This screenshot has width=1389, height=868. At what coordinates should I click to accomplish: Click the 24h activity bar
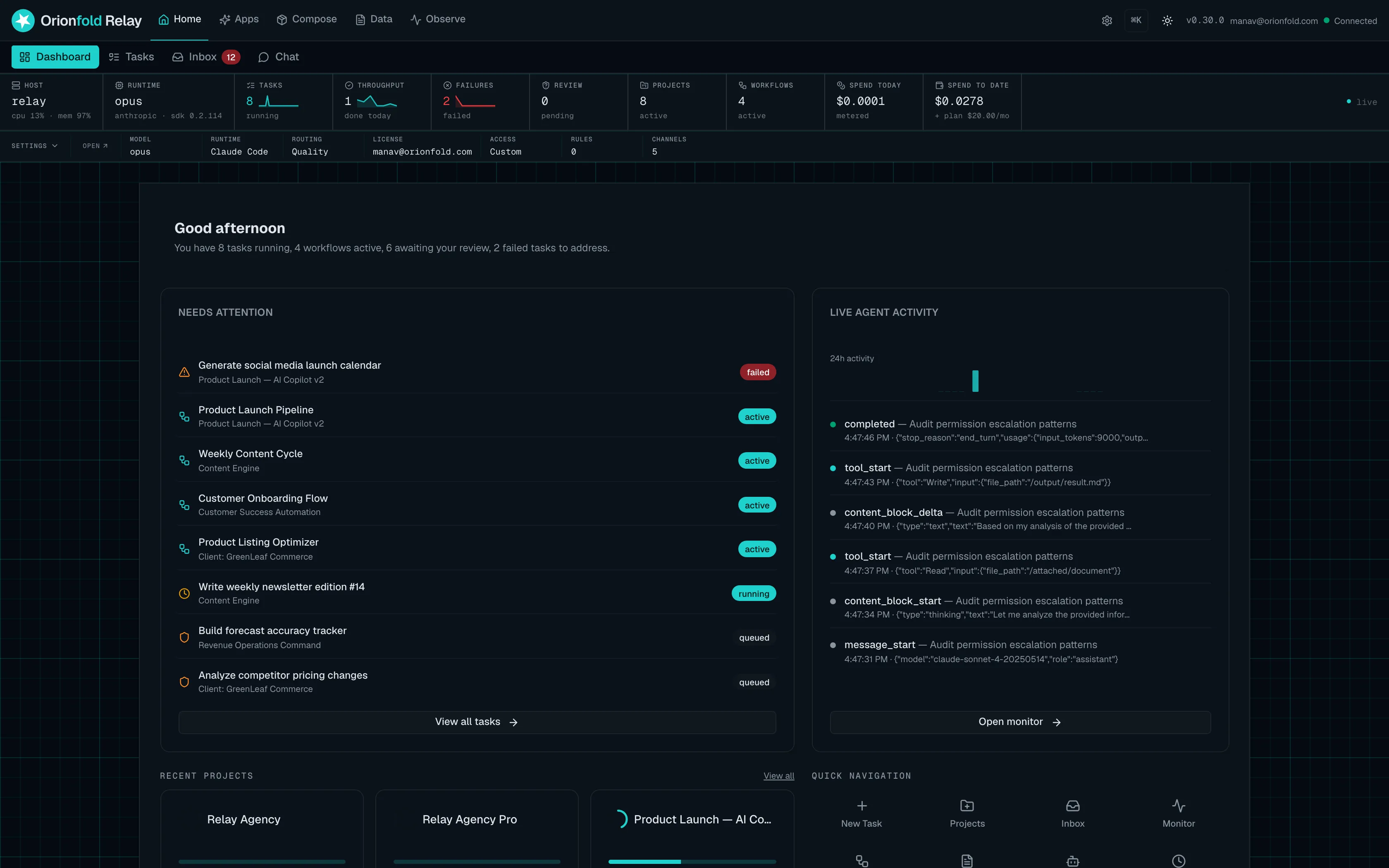click(x=975, y=381)
